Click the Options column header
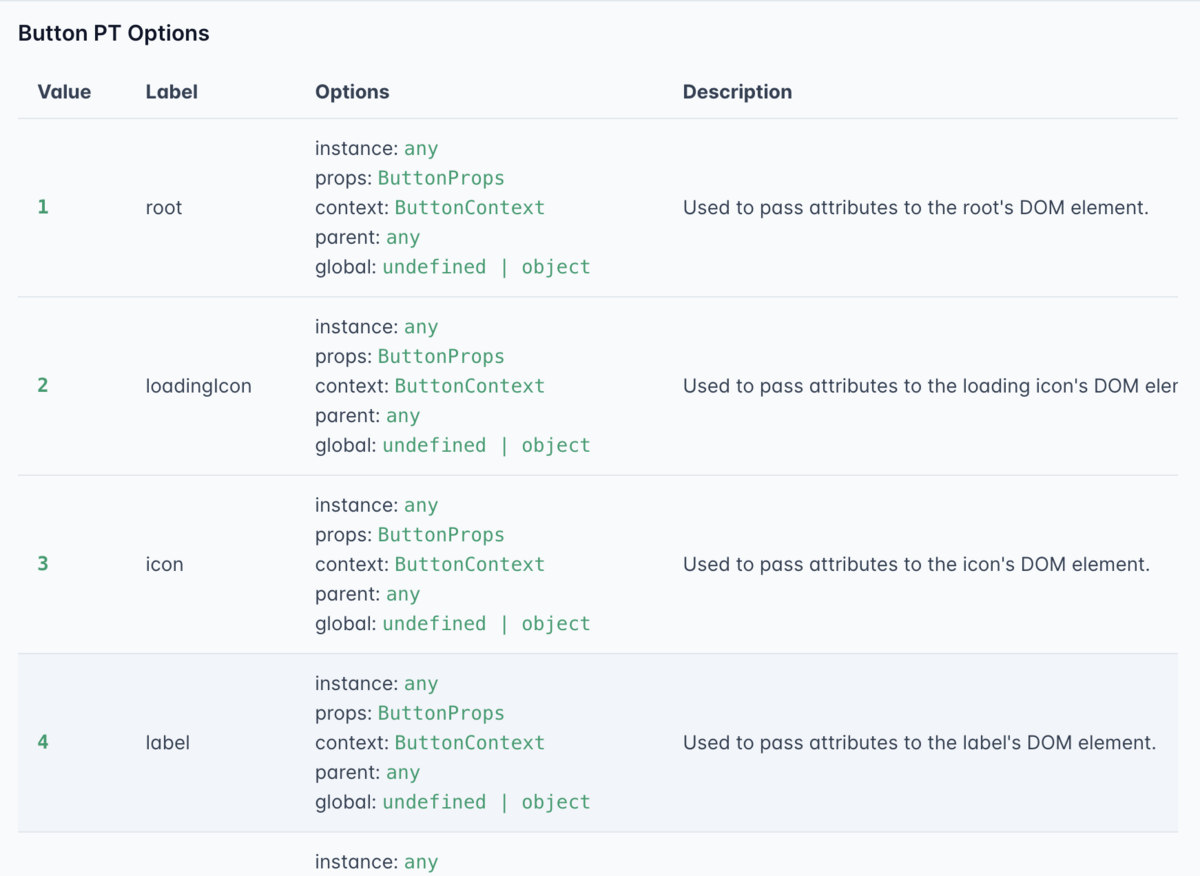Viewport: 1200px width, 876px height. point(352,92)
